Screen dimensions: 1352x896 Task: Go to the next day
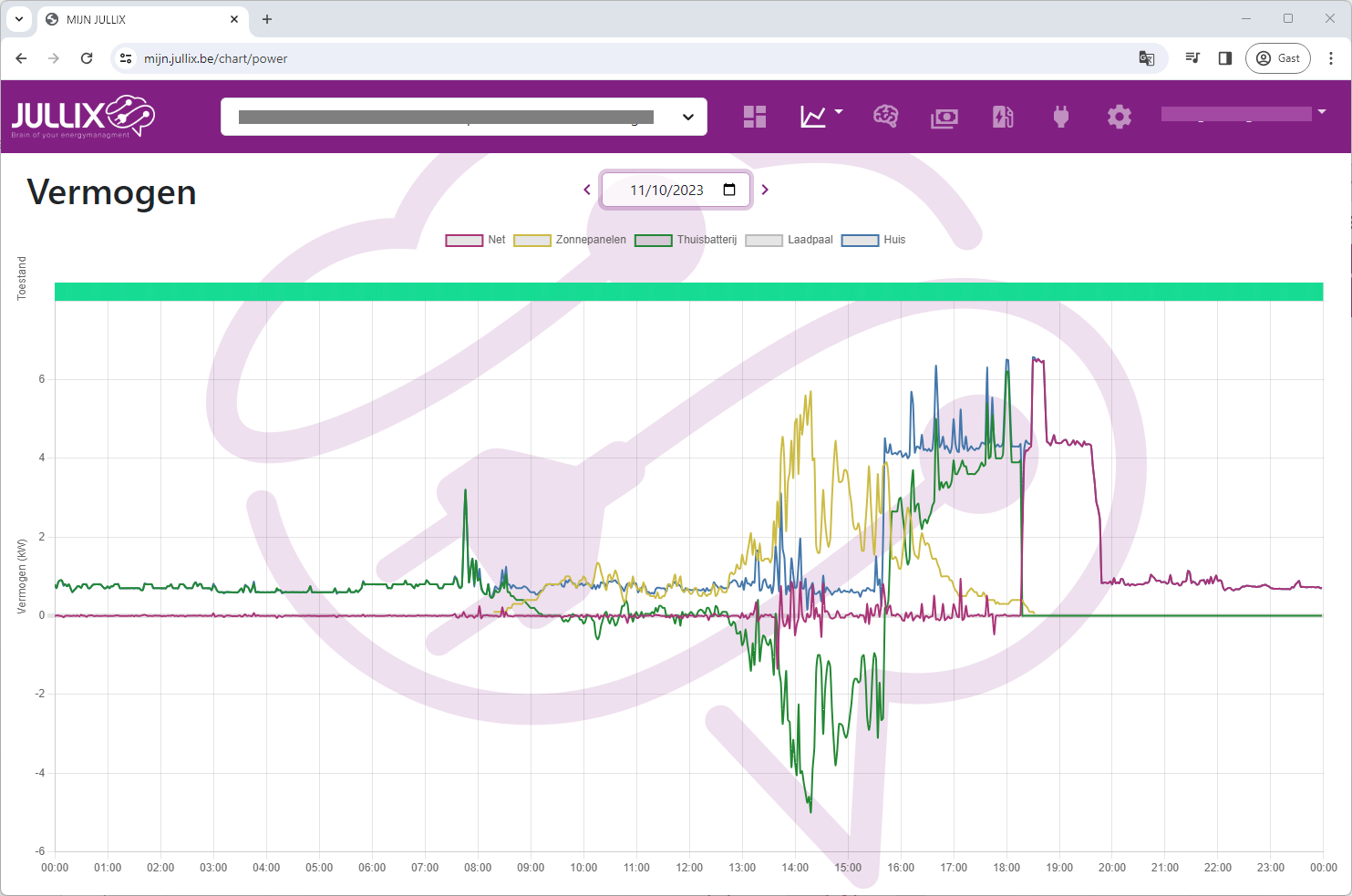click(x=765, y=190)
